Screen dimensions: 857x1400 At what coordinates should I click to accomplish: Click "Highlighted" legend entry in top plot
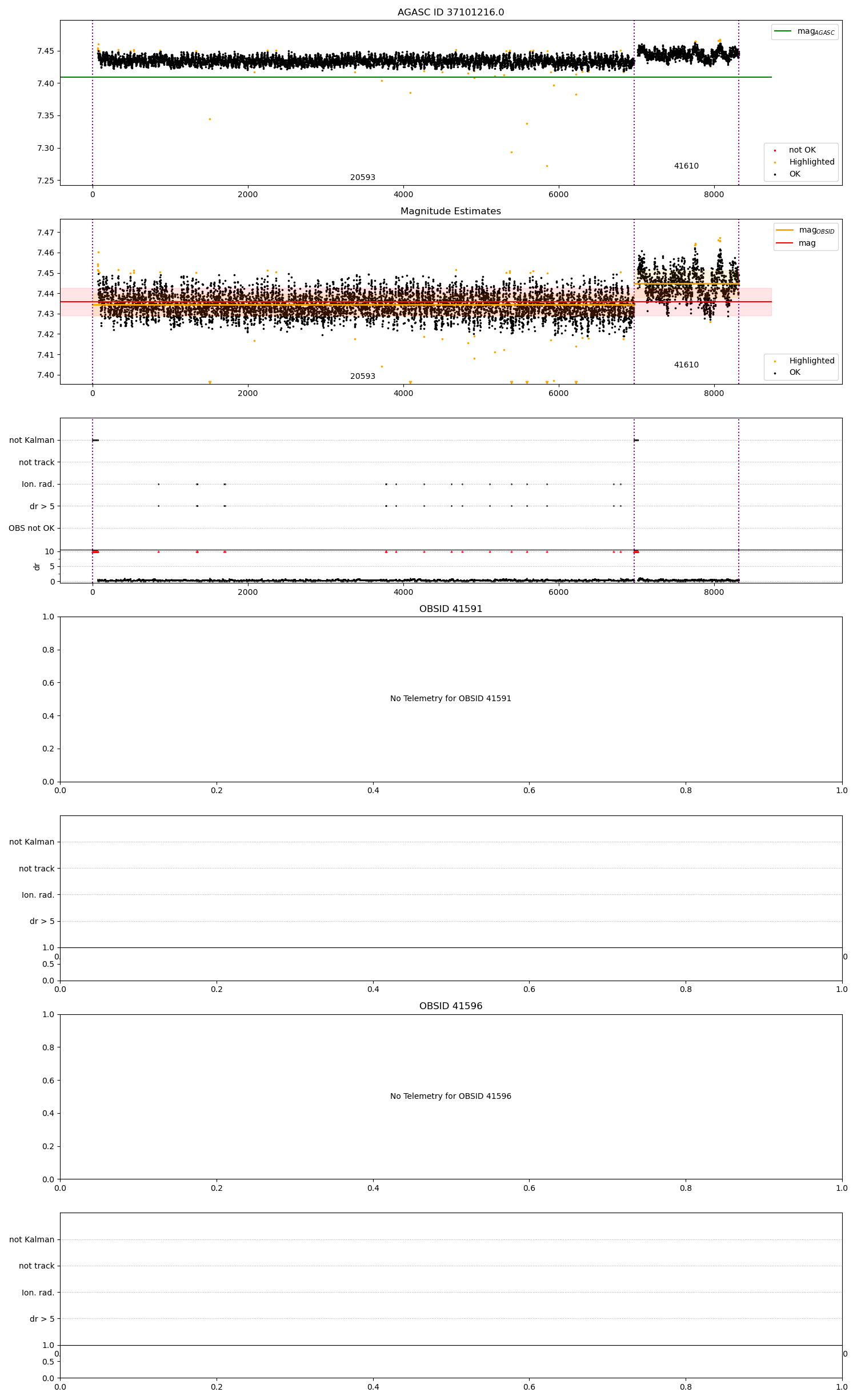[x=812, y=162]
